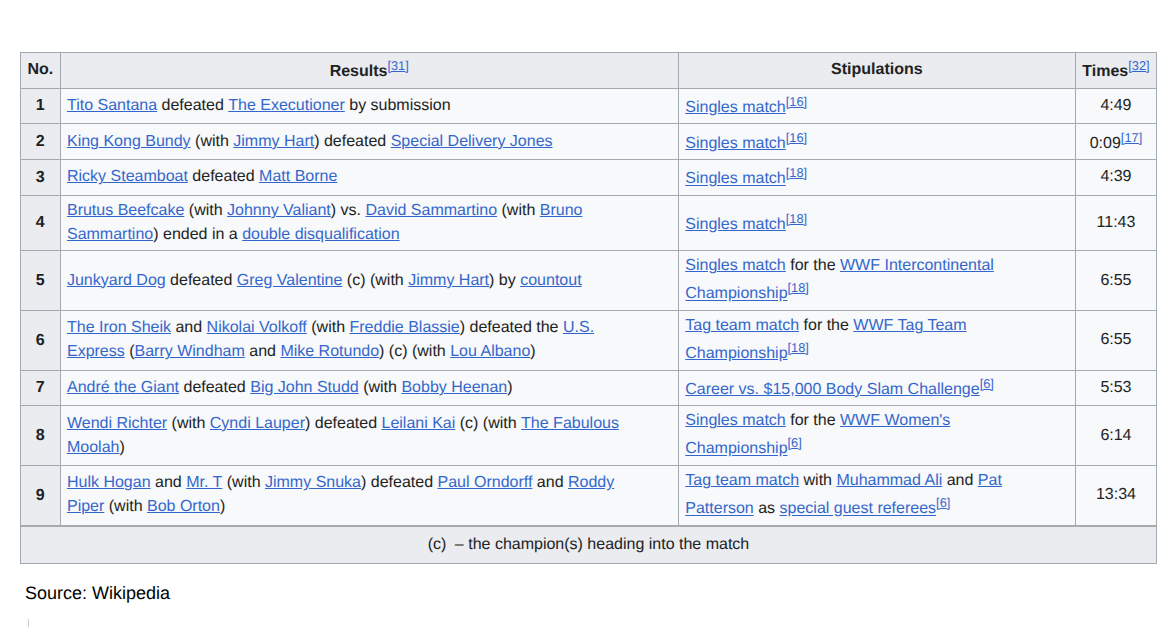The height and width of the screenshot is (627, 1176).
Task: Follow the Muhammad Ali link
Action: 889,480
